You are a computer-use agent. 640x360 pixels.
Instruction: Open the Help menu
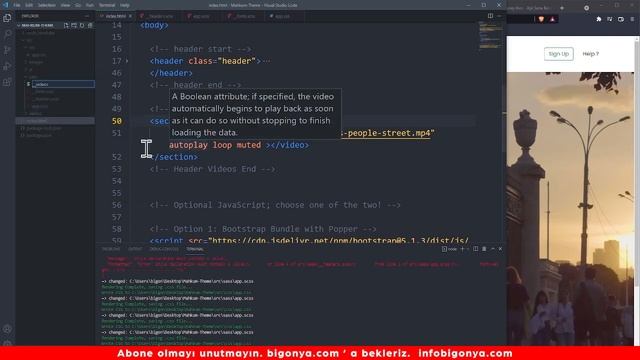coord(125,5)
